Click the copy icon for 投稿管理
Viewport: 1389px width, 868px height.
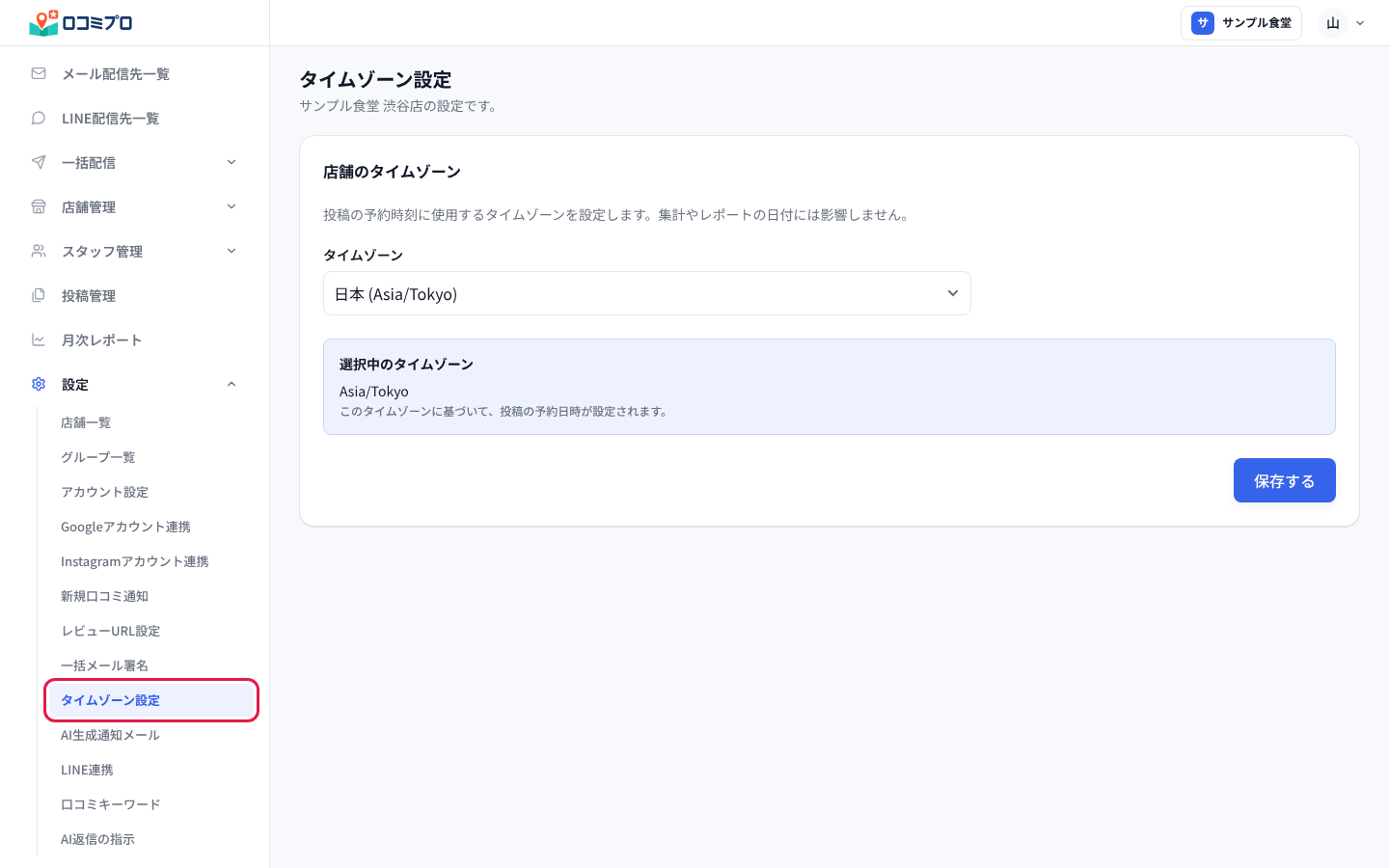click(x=39, y=295)
